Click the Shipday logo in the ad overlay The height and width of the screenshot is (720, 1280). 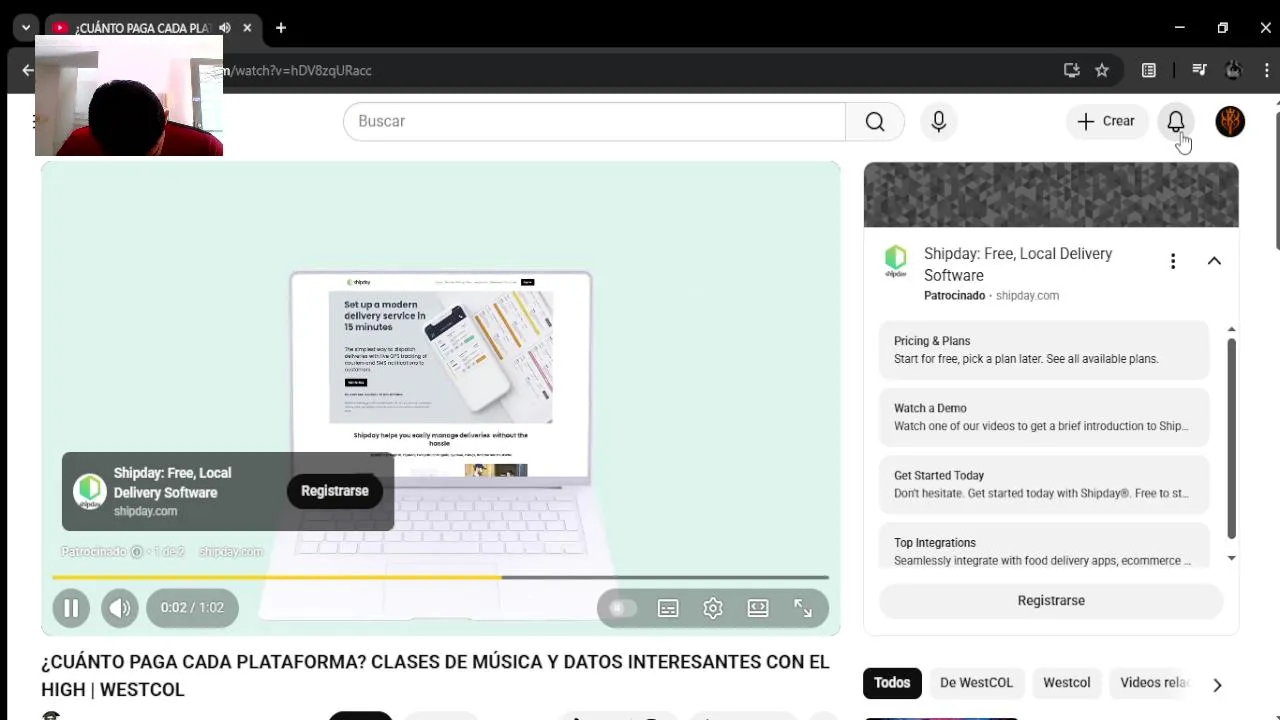pos(90,491)
